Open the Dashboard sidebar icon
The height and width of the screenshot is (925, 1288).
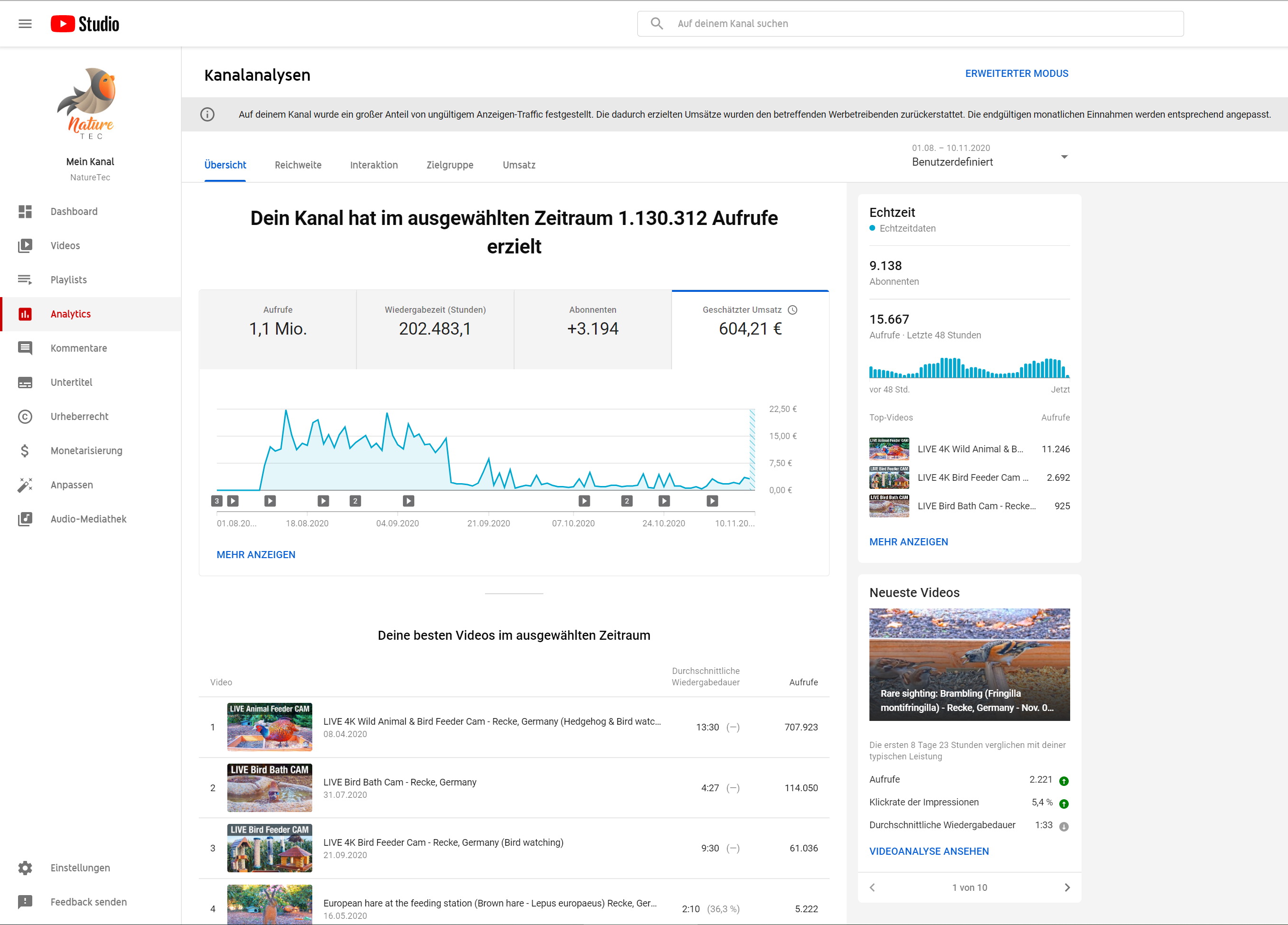25,212
